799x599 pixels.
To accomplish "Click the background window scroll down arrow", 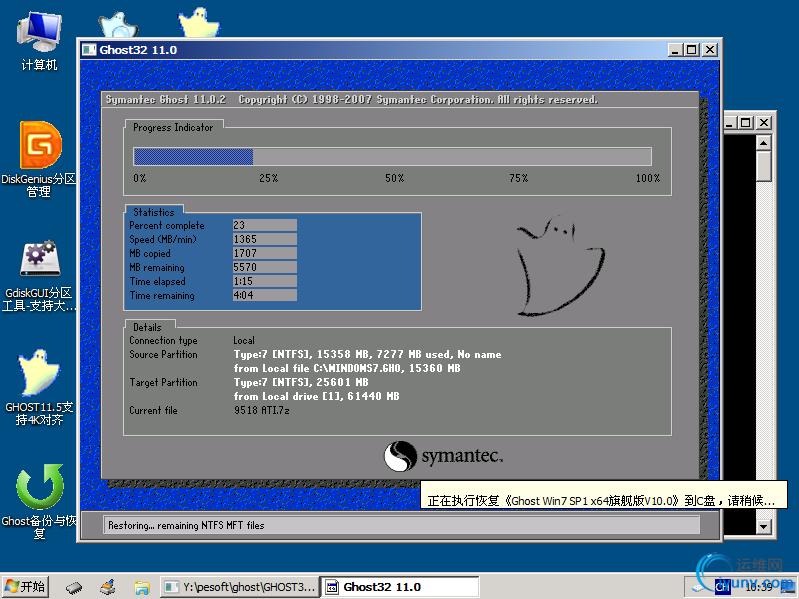I will coord(763,526).
